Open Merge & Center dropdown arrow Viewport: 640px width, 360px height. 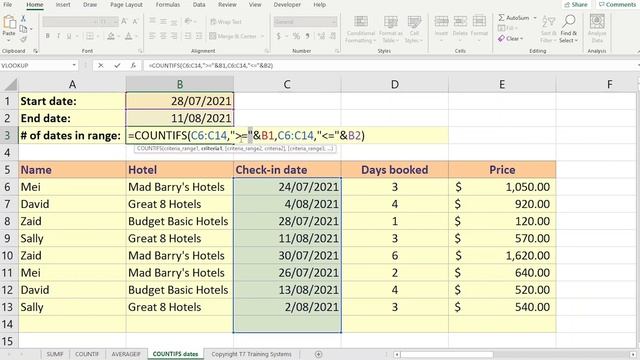pyautogui.click(x=262, y=36)
